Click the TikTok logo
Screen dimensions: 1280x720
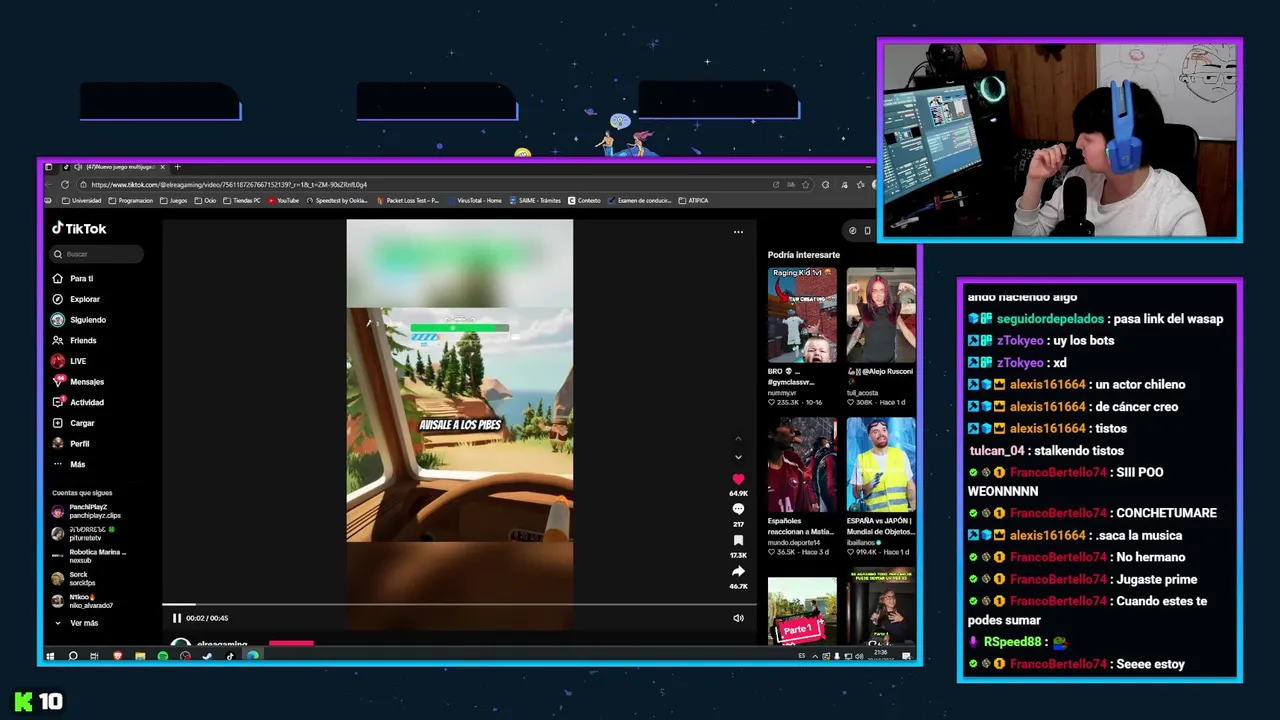pos(79,229)
